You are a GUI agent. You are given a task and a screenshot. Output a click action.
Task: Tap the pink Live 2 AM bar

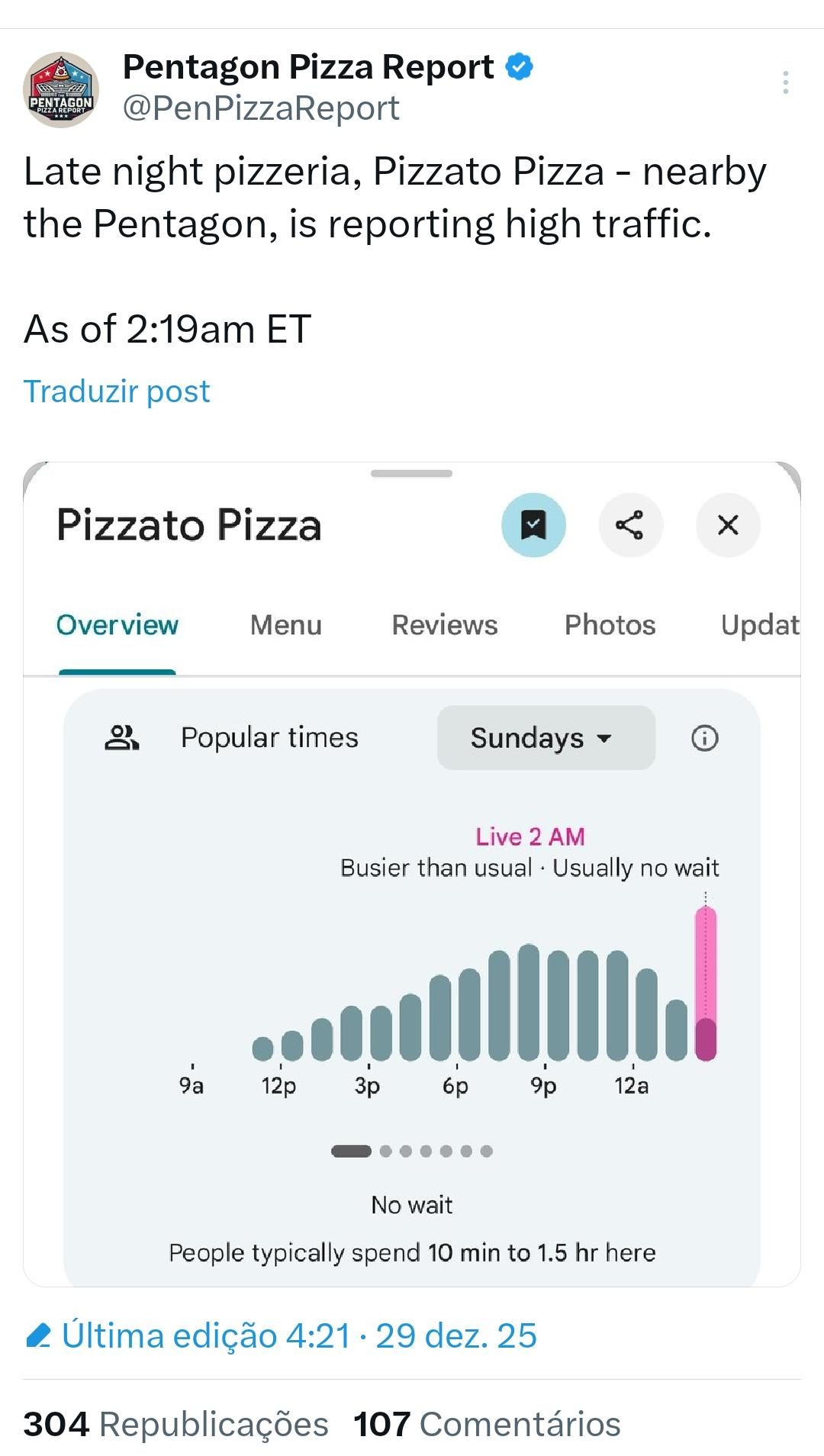click(x=706, y=984)
